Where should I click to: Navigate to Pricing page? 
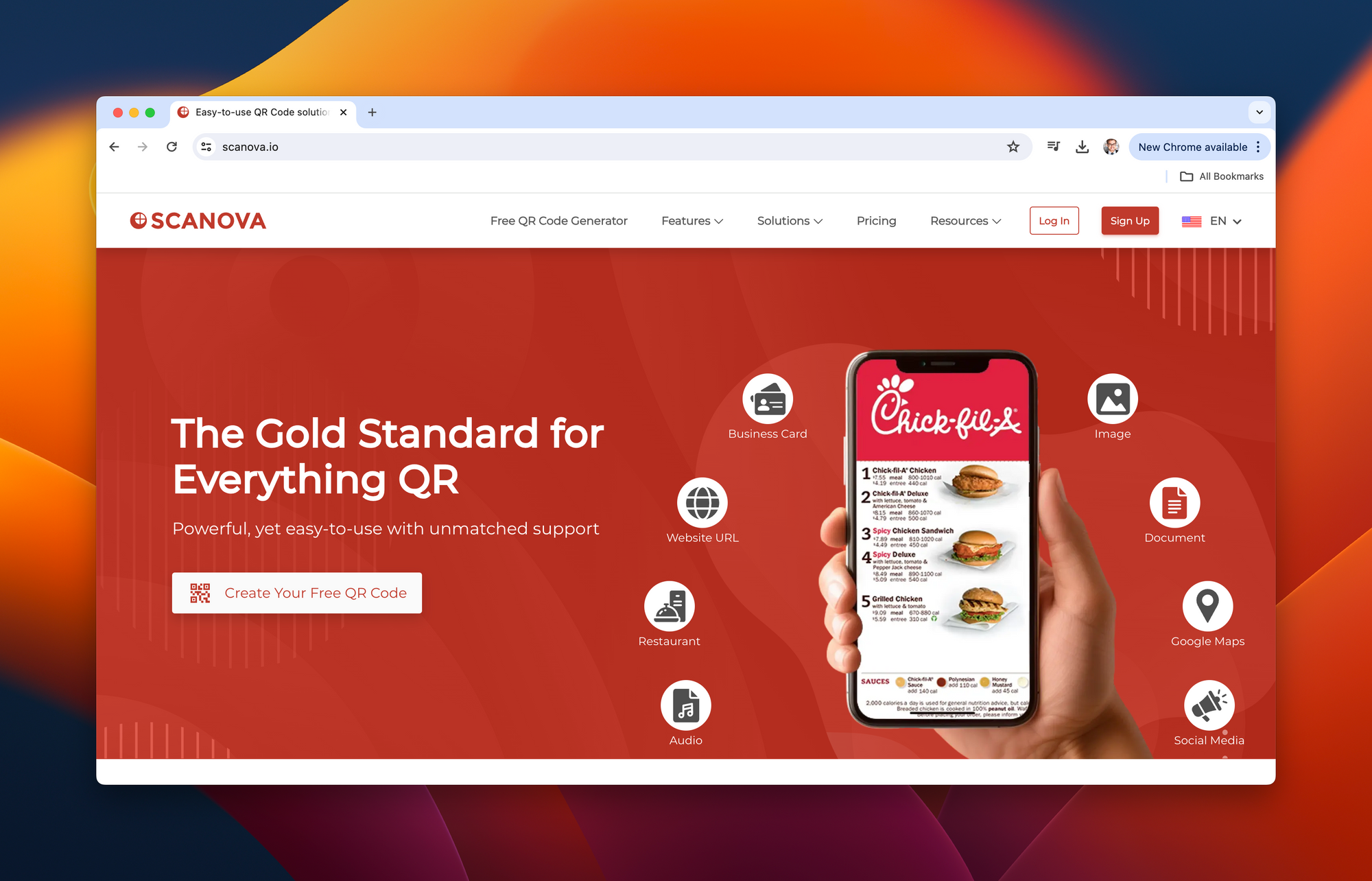coord(875,220)
